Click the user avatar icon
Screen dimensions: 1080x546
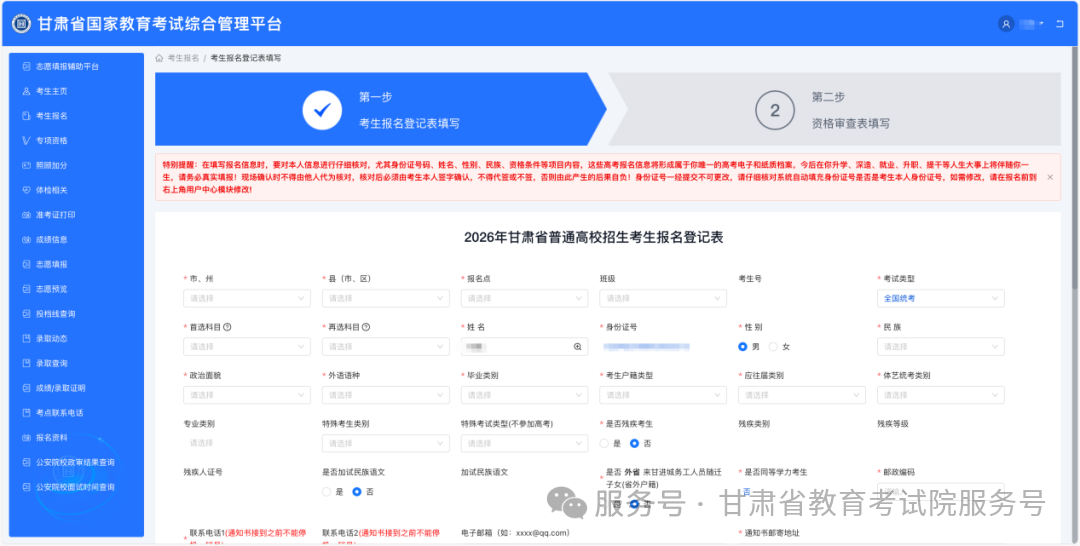pyautogui.click(x=1006, y=23)
